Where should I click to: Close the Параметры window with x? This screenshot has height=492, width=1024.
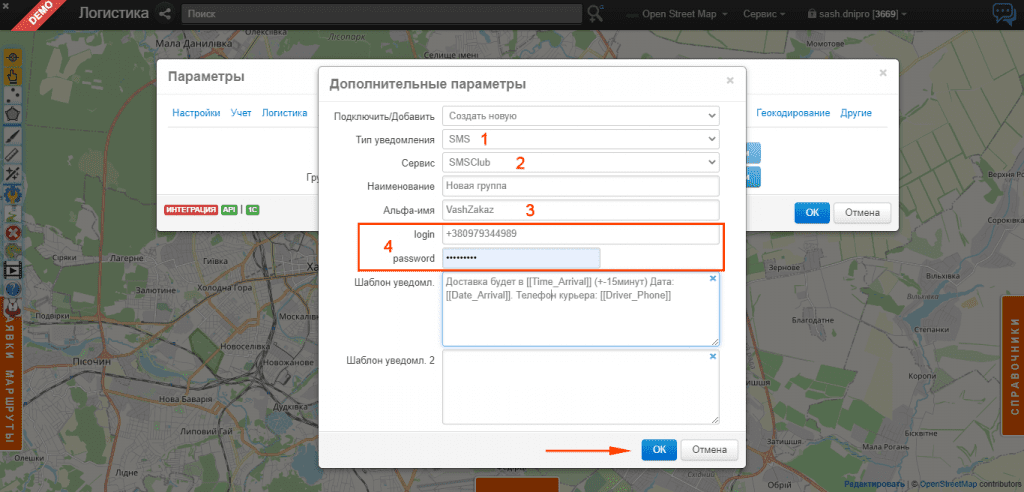point(883,73)
